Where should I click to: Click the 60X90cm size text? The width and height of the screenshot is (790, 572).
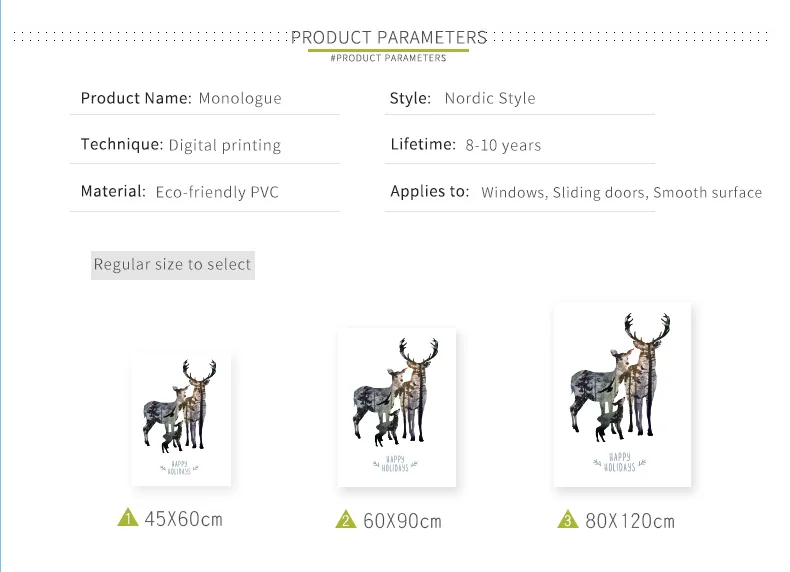[402, 521]
